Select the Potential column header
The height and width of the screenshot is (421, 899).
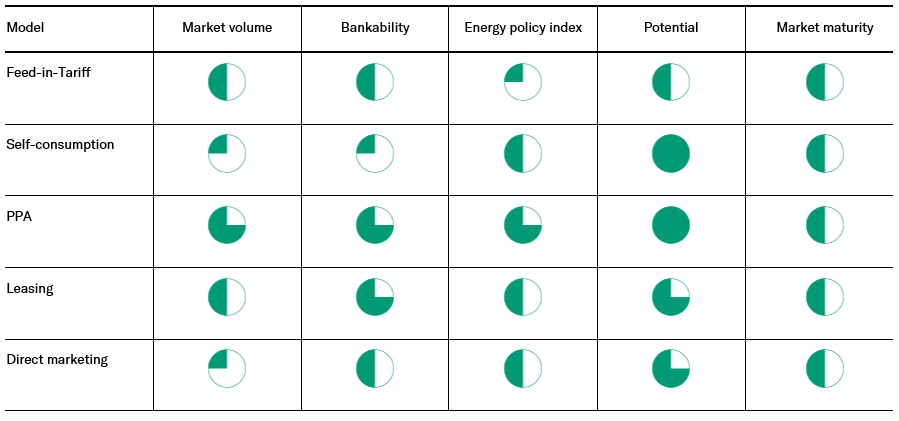click(x=671, y=28)
